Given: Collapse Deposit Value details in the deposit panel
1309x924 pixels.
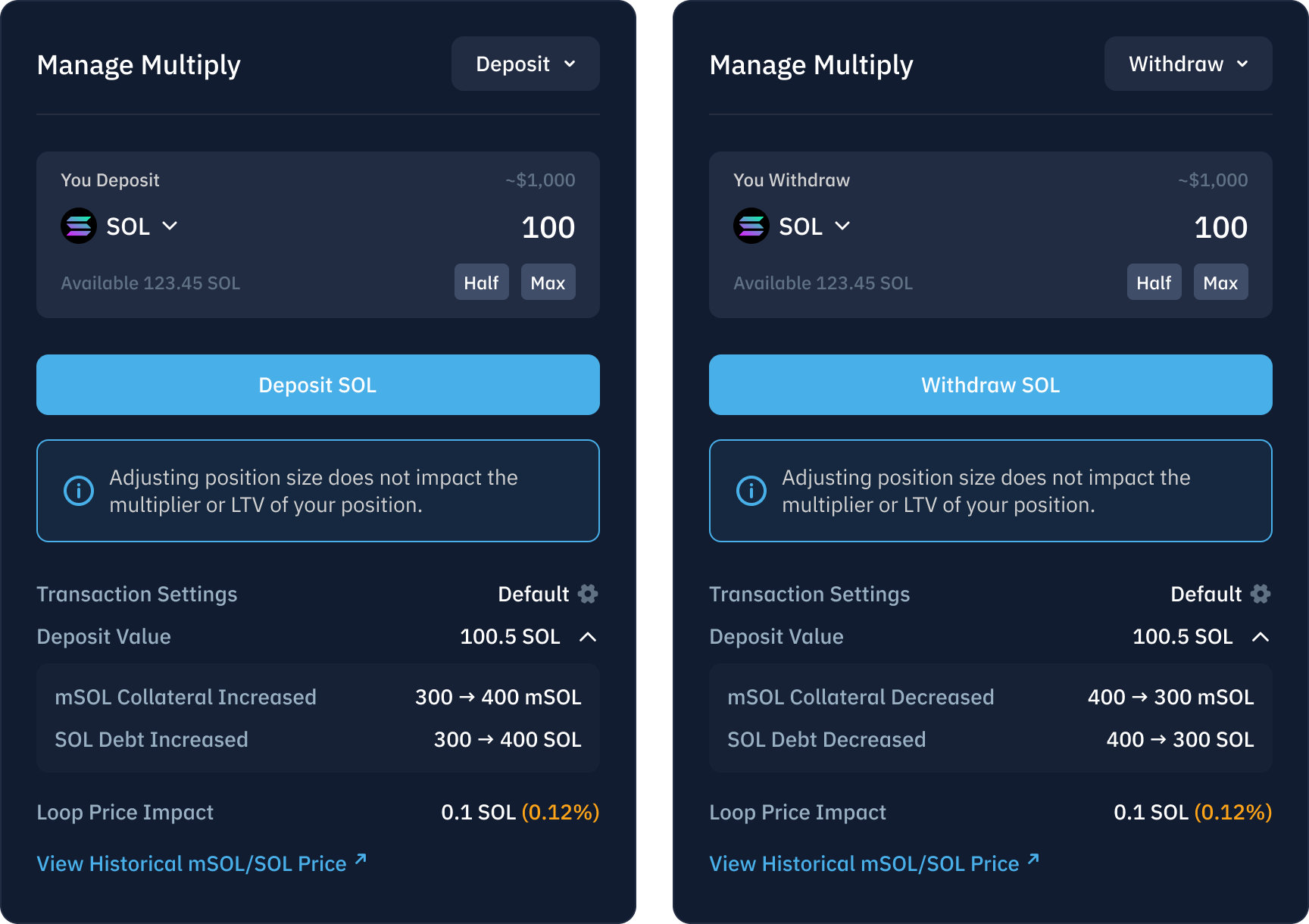Looking at the screenshot, I should [588, 637].
